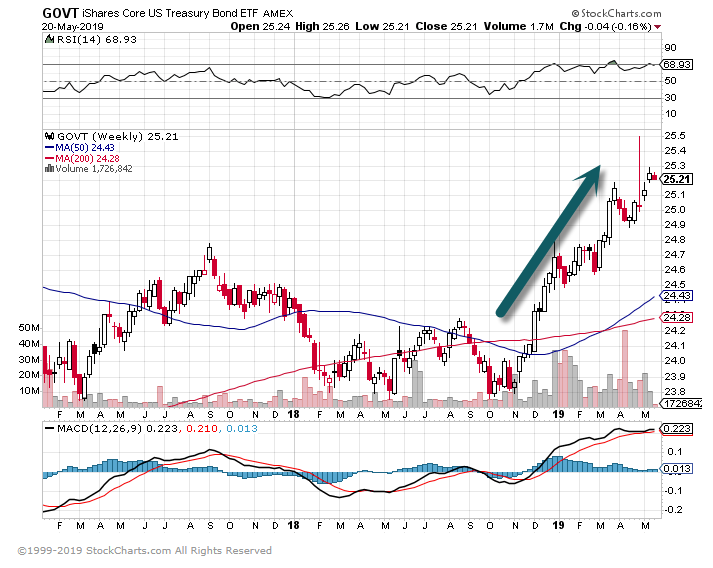Click the Low 25.21 value in header

[x=382, y=26]
